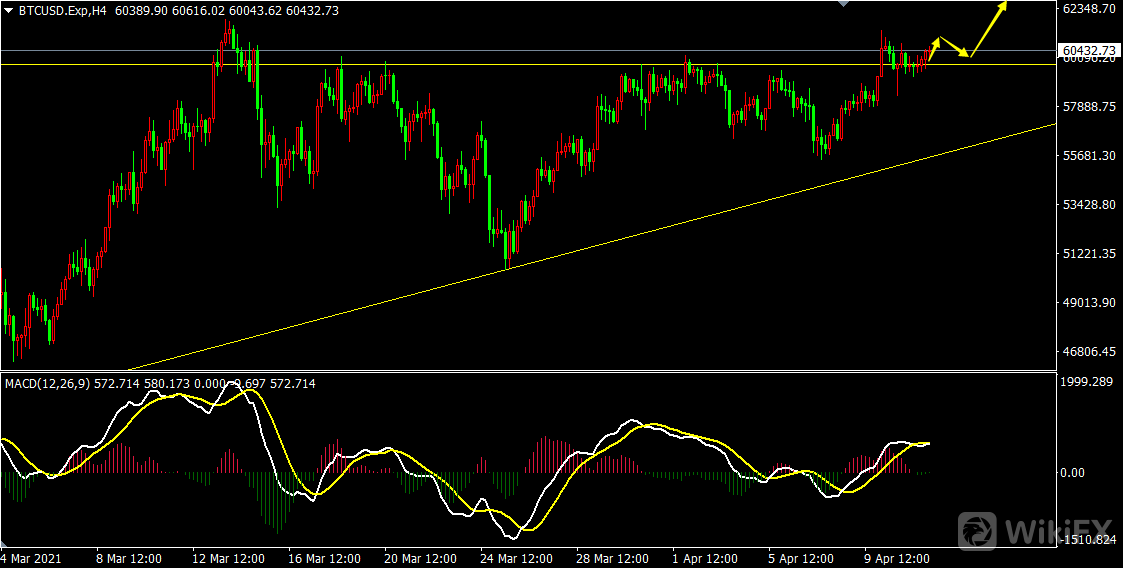1123x568 pixels.
Task: Click the 20 Mar 12:00 time label
Action: point(420,558)
